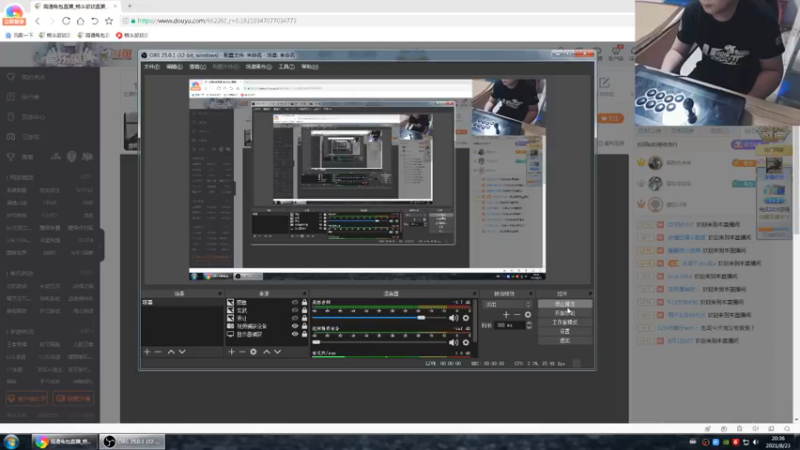Toggle the lock on the first source row
This screenshot has width=800, height=450.
tap(305, 303)
